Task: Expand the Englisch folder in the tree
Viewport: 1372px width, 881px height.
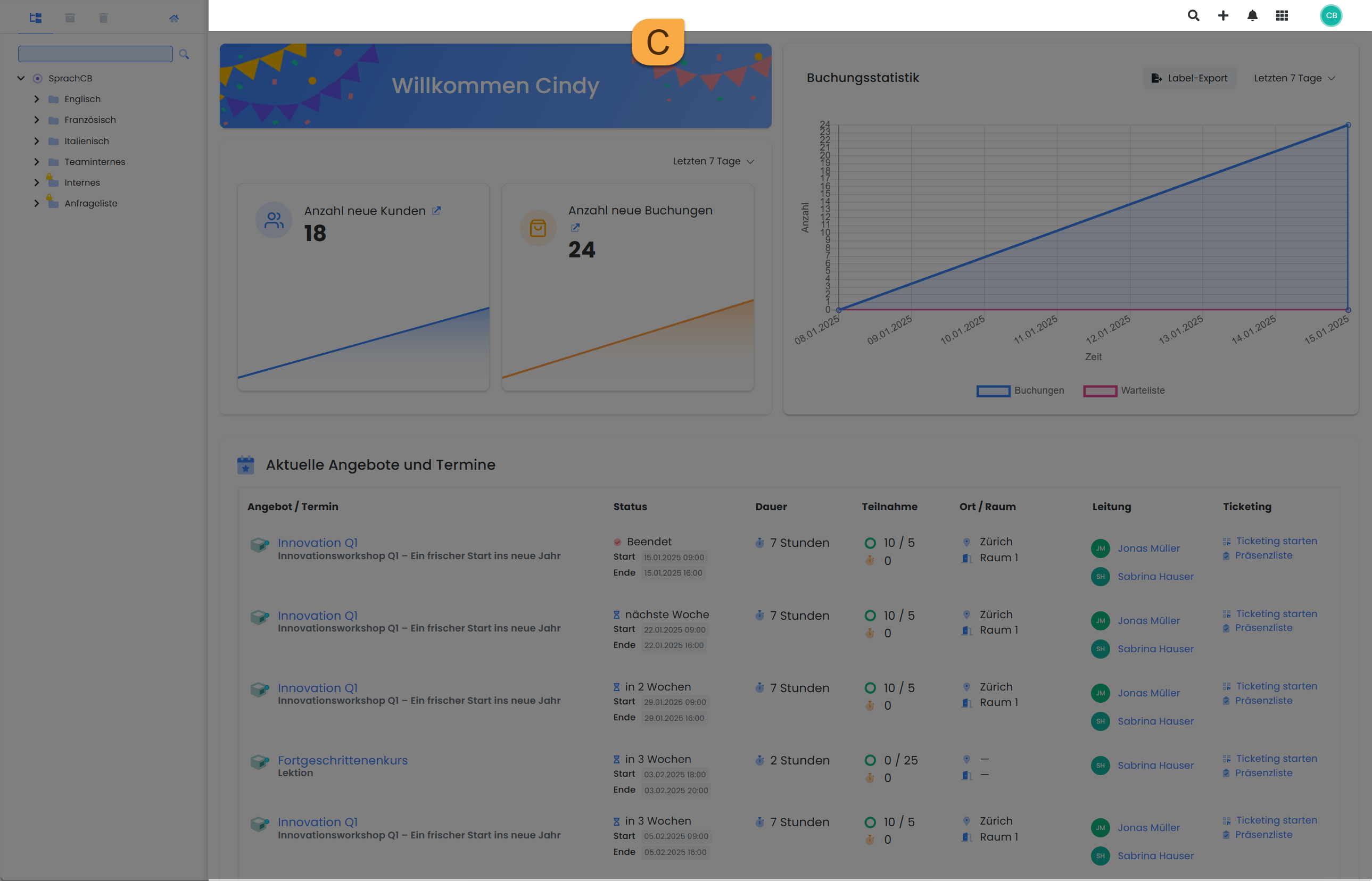Action: 37,99
